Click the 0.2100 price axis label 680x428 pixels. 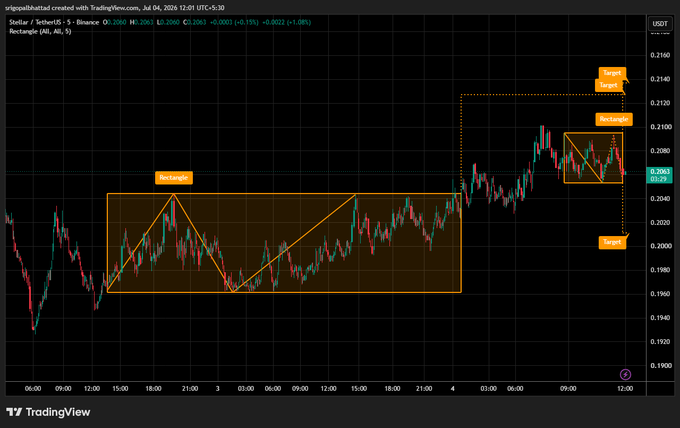660,127
